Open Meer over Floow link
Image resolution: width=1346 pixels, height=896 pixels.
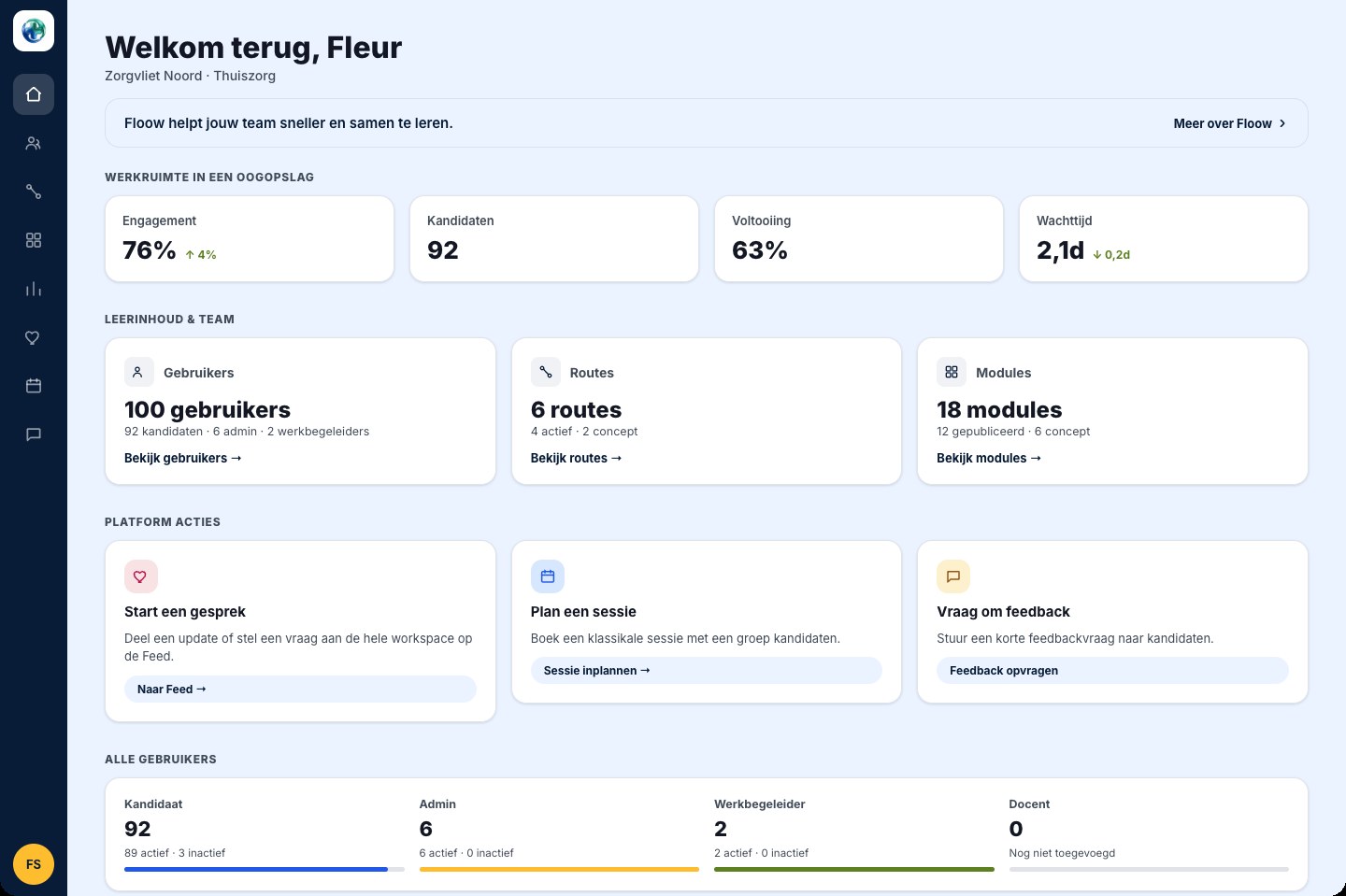coord(1230,123)
